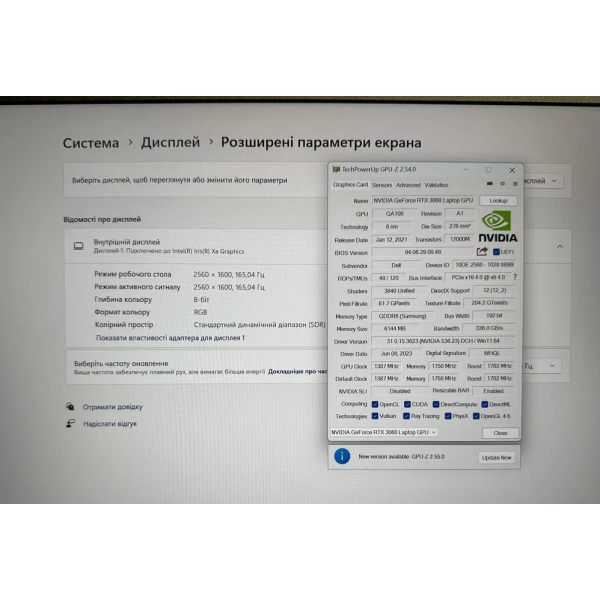Screen dimensions: 600x600
Task: Click the 'Внутрішній дисплей' heading
Action: point(127,242)
